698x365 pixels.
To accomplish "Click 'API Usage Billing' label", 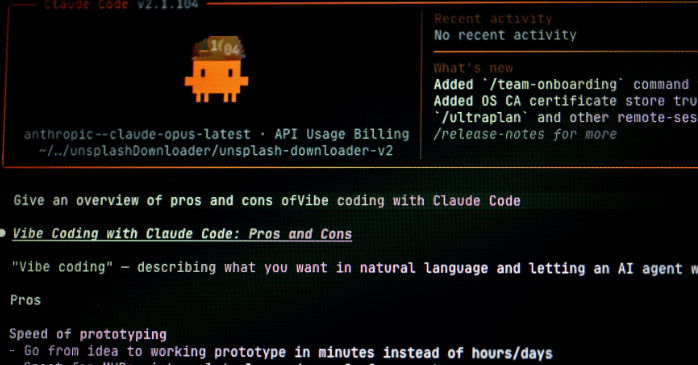I will [342, 134].
